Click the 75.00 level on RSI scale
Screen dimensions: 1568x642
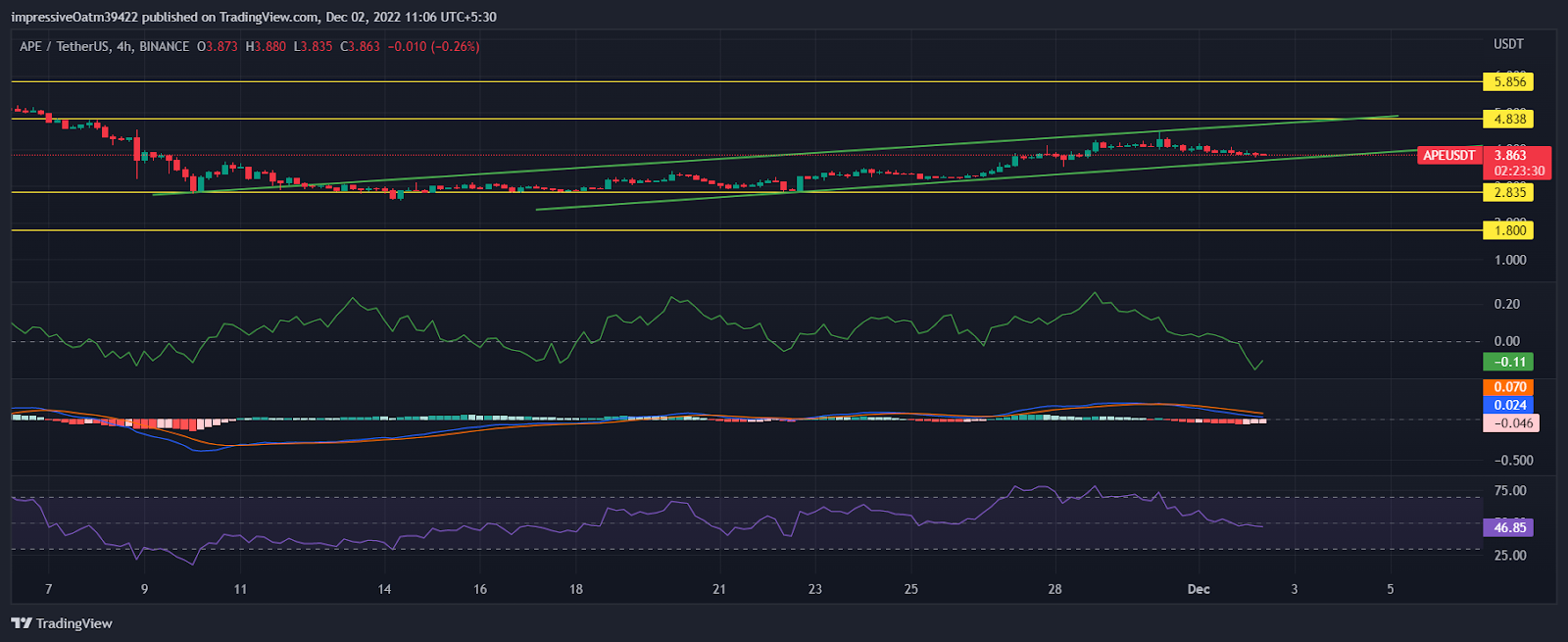[1509, 491]
